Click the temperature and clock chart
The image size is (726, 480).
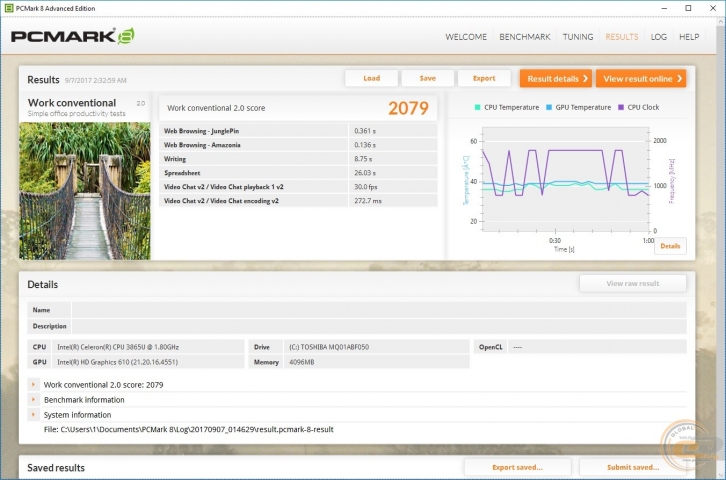click(x=565, y=180)
